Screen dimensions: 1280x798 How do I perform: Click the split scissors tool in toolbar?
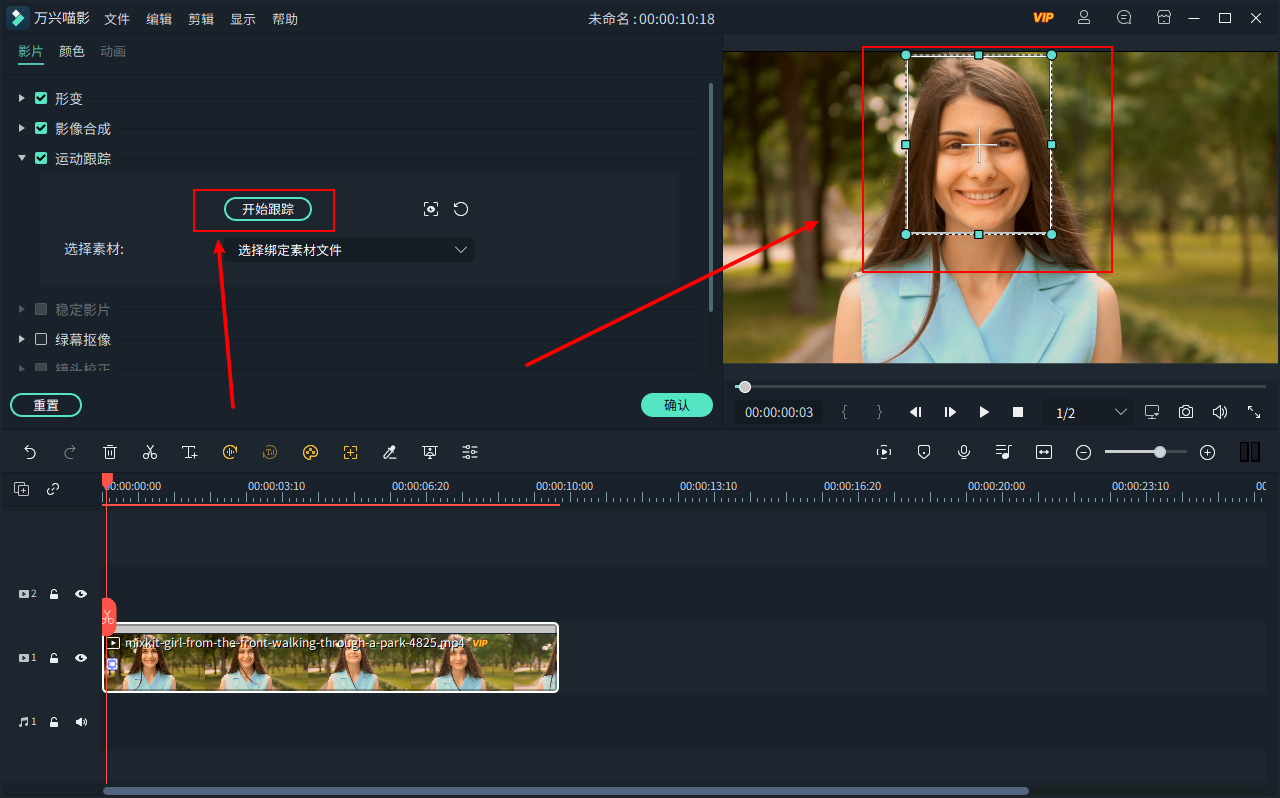click(150, 452)
